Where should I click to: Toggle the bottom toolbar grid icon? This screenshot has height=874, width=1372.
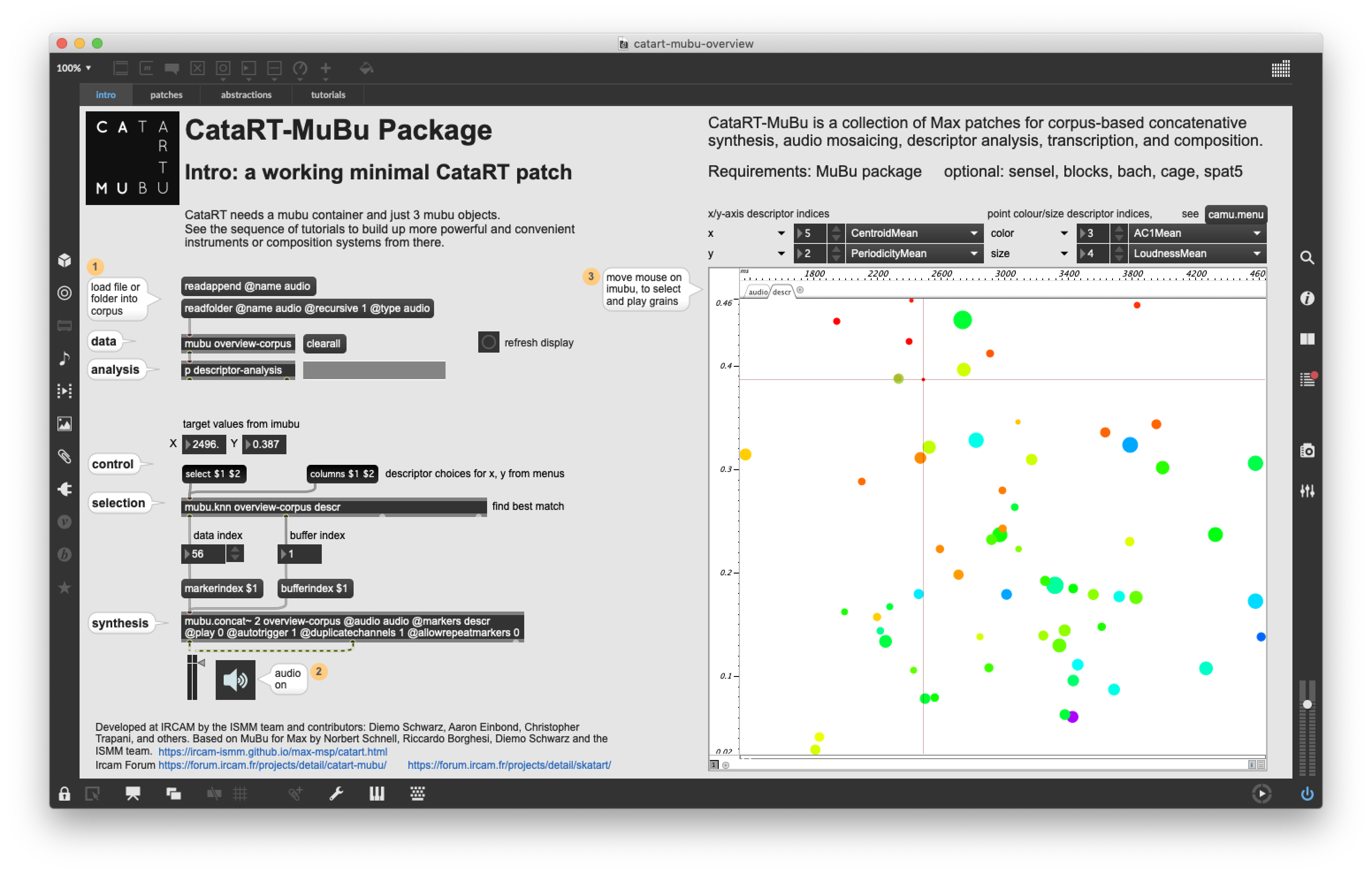click(240, 794)
